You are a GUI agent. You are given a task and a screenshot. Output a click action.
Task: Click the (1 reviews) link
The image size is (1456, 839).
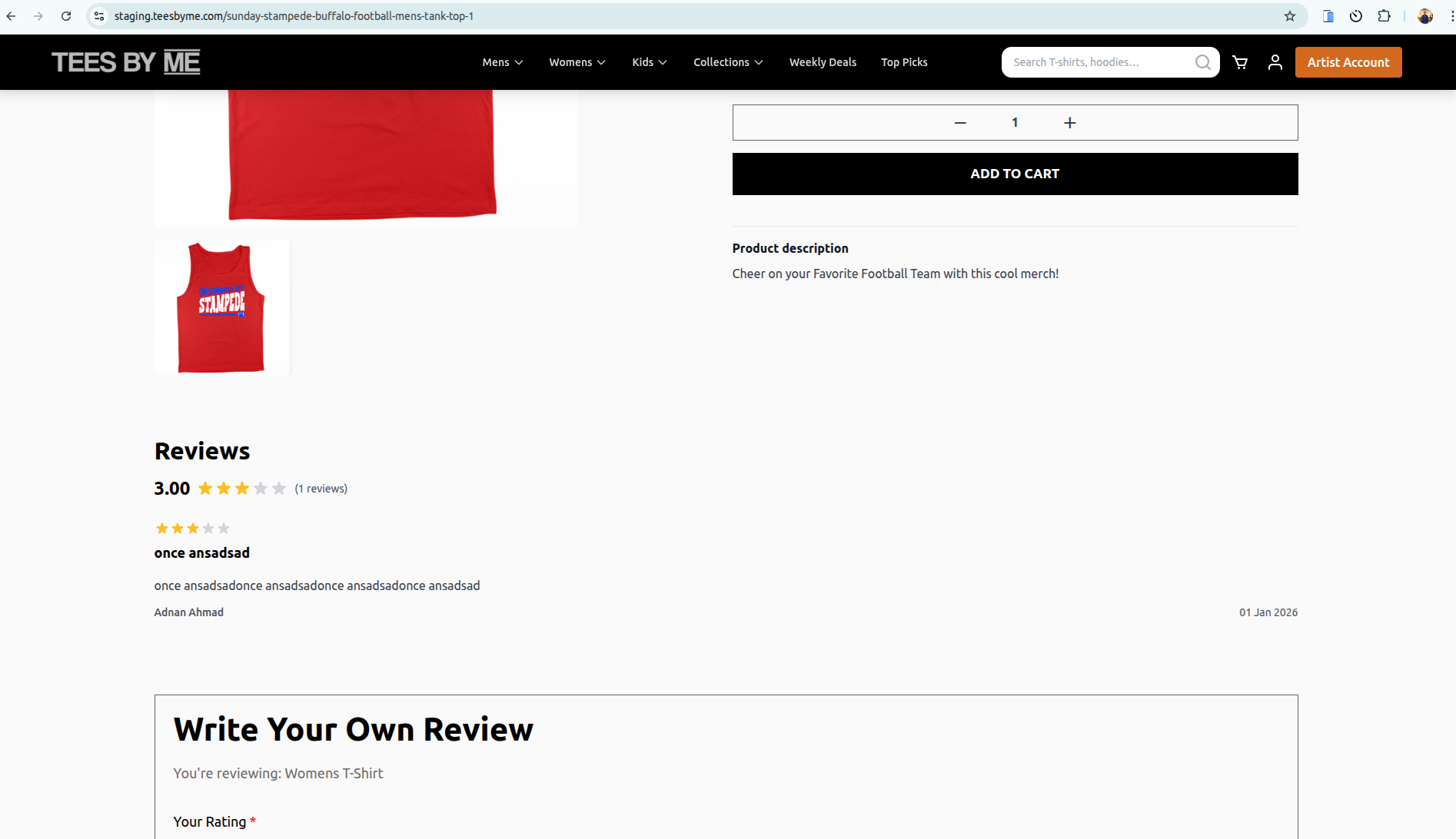321,488
